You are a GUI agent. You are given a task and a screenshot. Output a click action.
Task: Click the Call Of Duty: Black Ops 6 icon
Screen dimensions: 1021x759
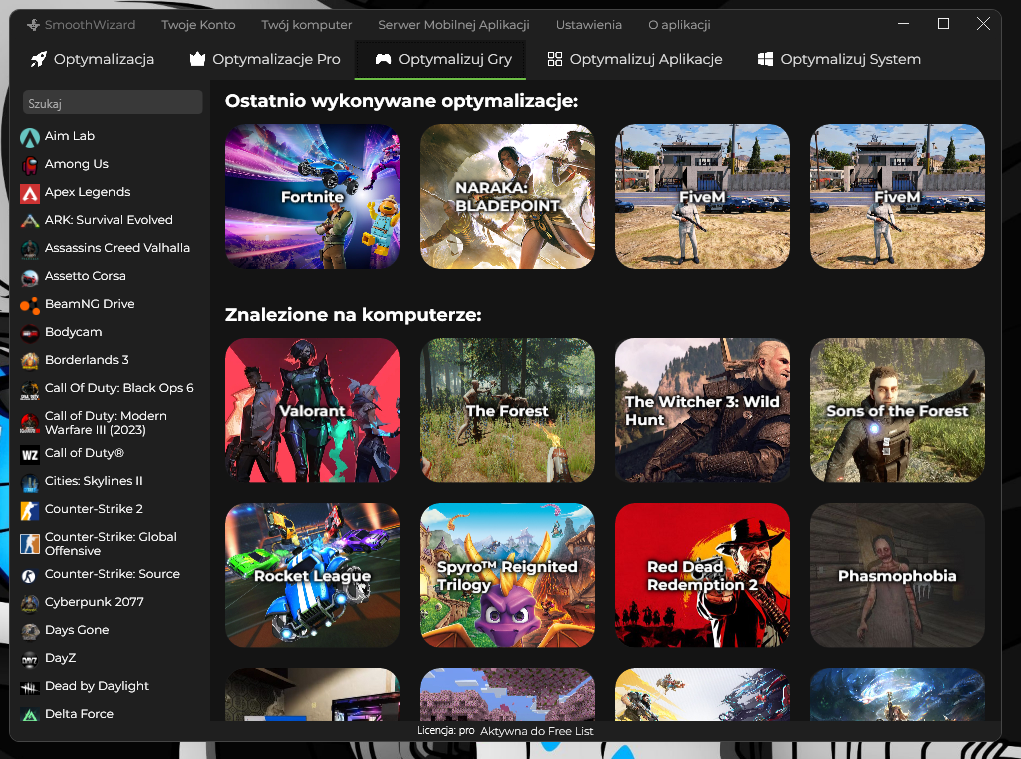(x=30, y=389)
